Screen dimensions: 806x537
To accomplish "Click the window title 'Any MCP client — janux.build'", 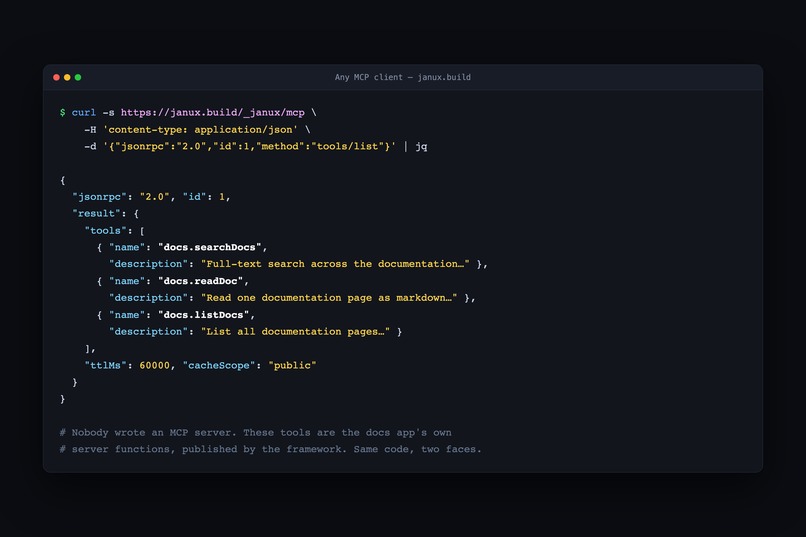I will tap(402, 77).
